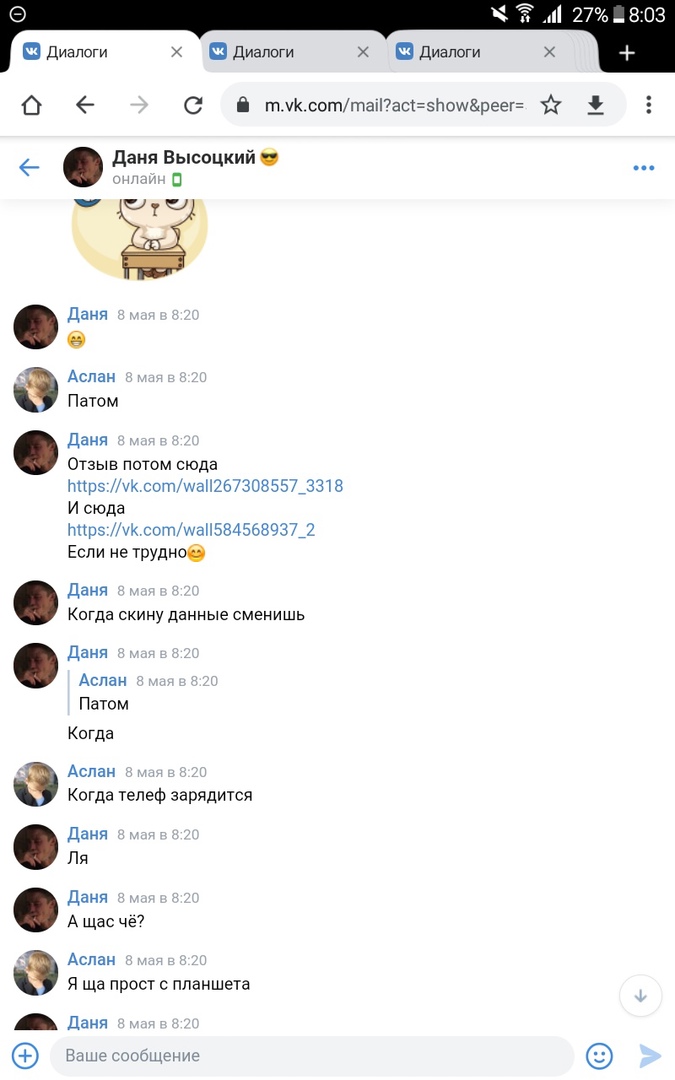The image size is (675, 1080).
Task: Reload the page with the refresh icon
Action: 193,105
